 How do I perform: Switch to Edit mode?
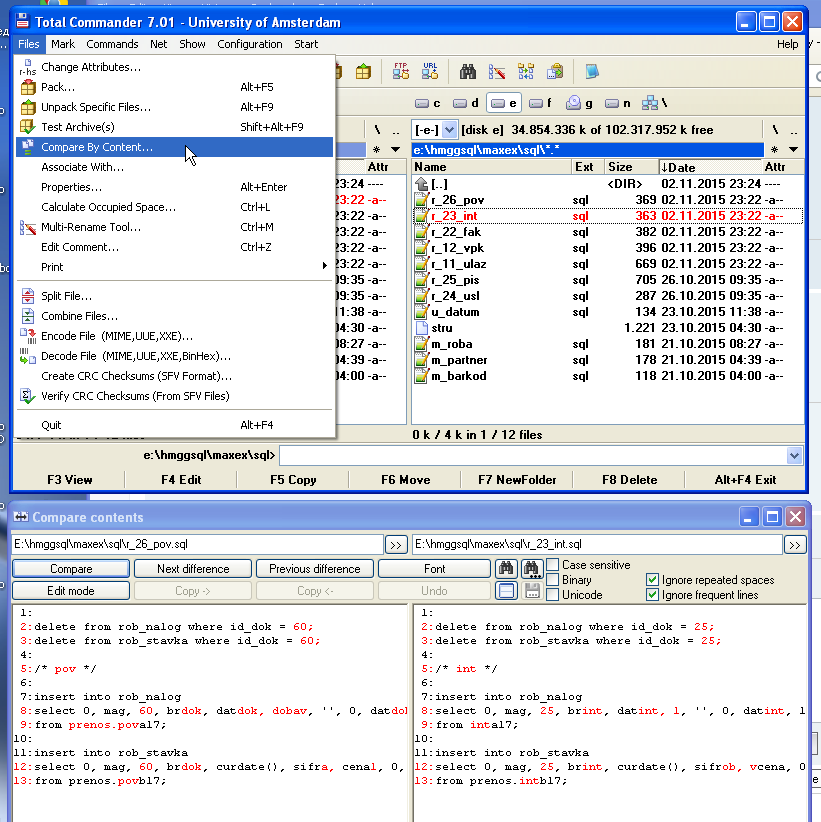[71, 591]
